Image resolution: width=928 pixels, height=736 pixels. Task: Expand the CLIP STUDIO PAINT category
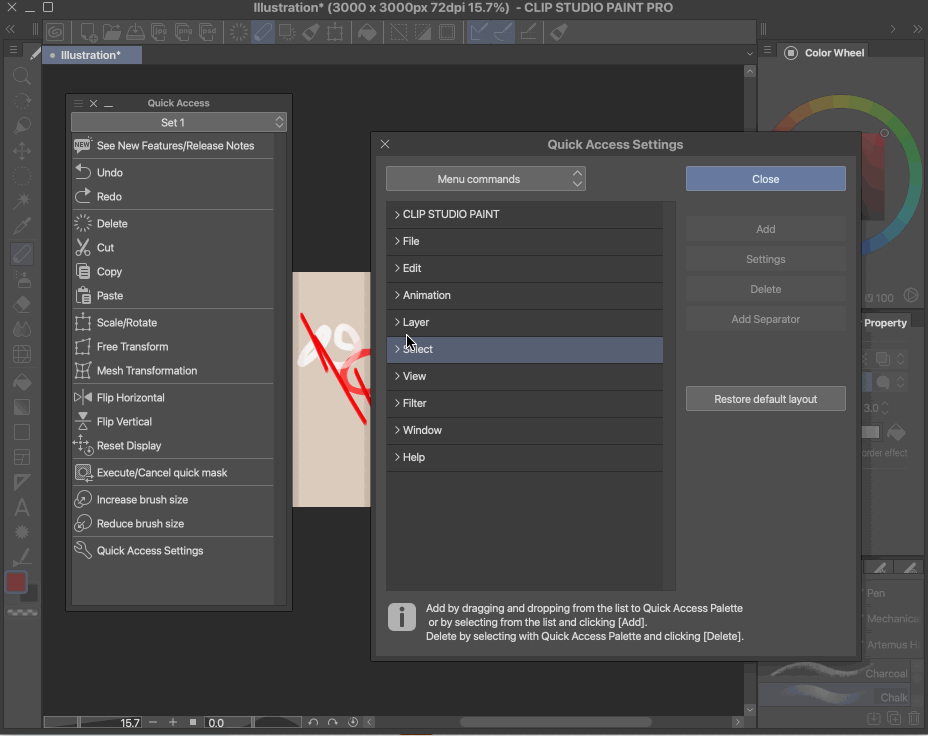coord(524,214)
